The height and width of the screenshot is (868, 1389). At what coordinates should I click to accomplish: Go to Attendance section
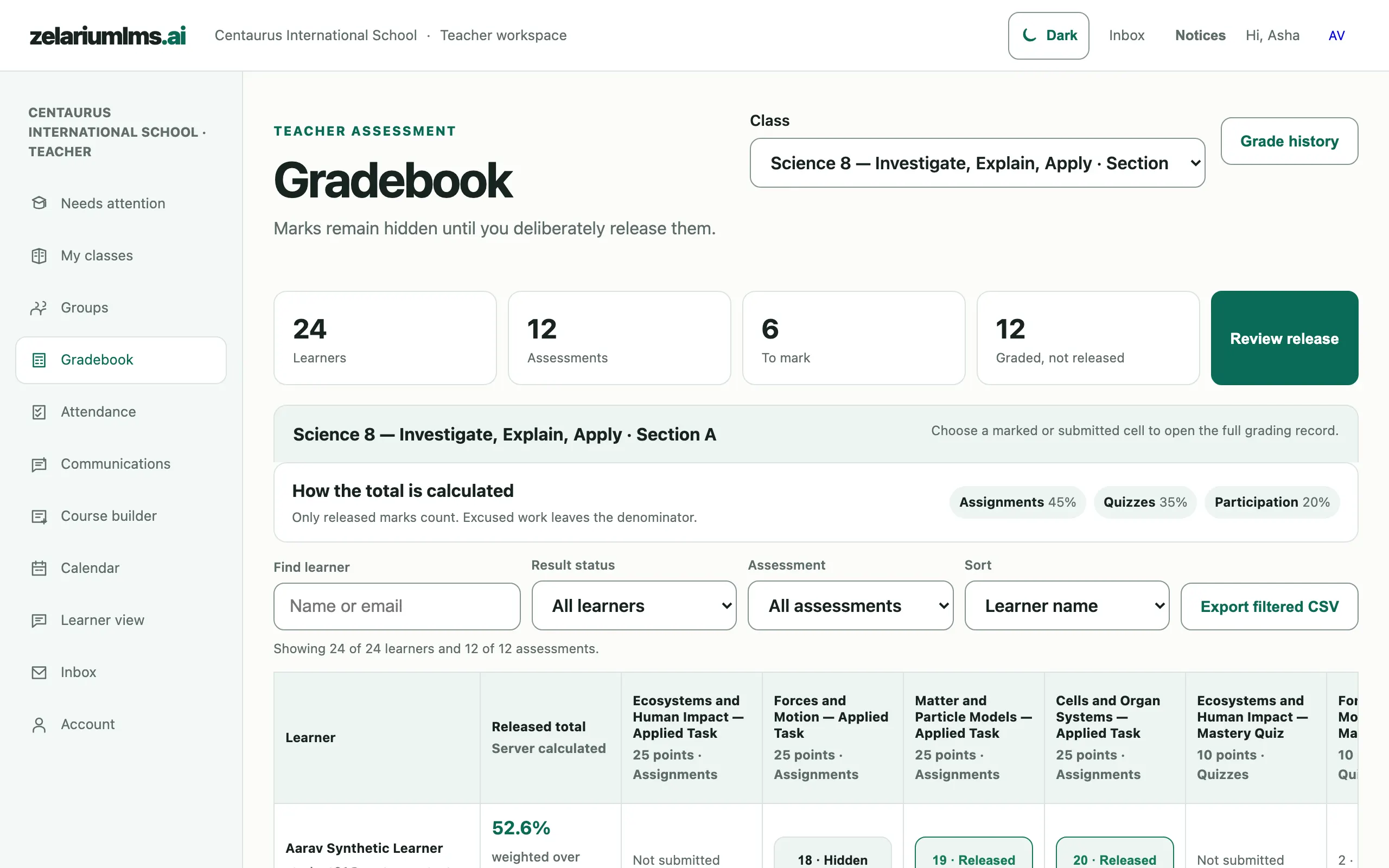pos(120,412)
